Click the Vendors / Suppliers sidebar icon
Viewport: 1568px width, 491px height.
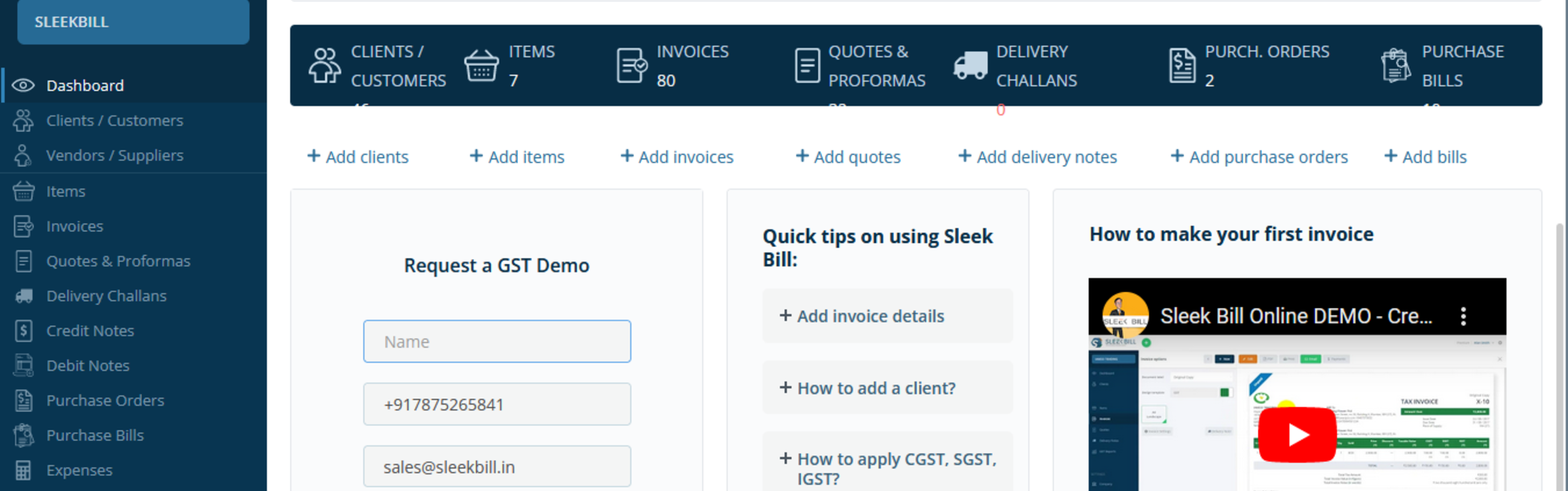click(x=23, y=155)
